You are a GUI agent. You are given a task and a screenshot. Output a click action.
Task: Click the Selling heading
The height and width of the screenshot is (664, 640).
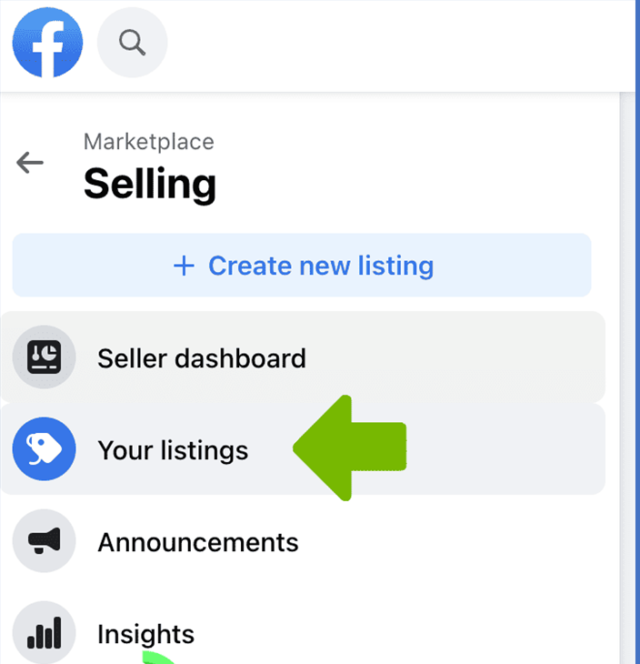(149, 184)
